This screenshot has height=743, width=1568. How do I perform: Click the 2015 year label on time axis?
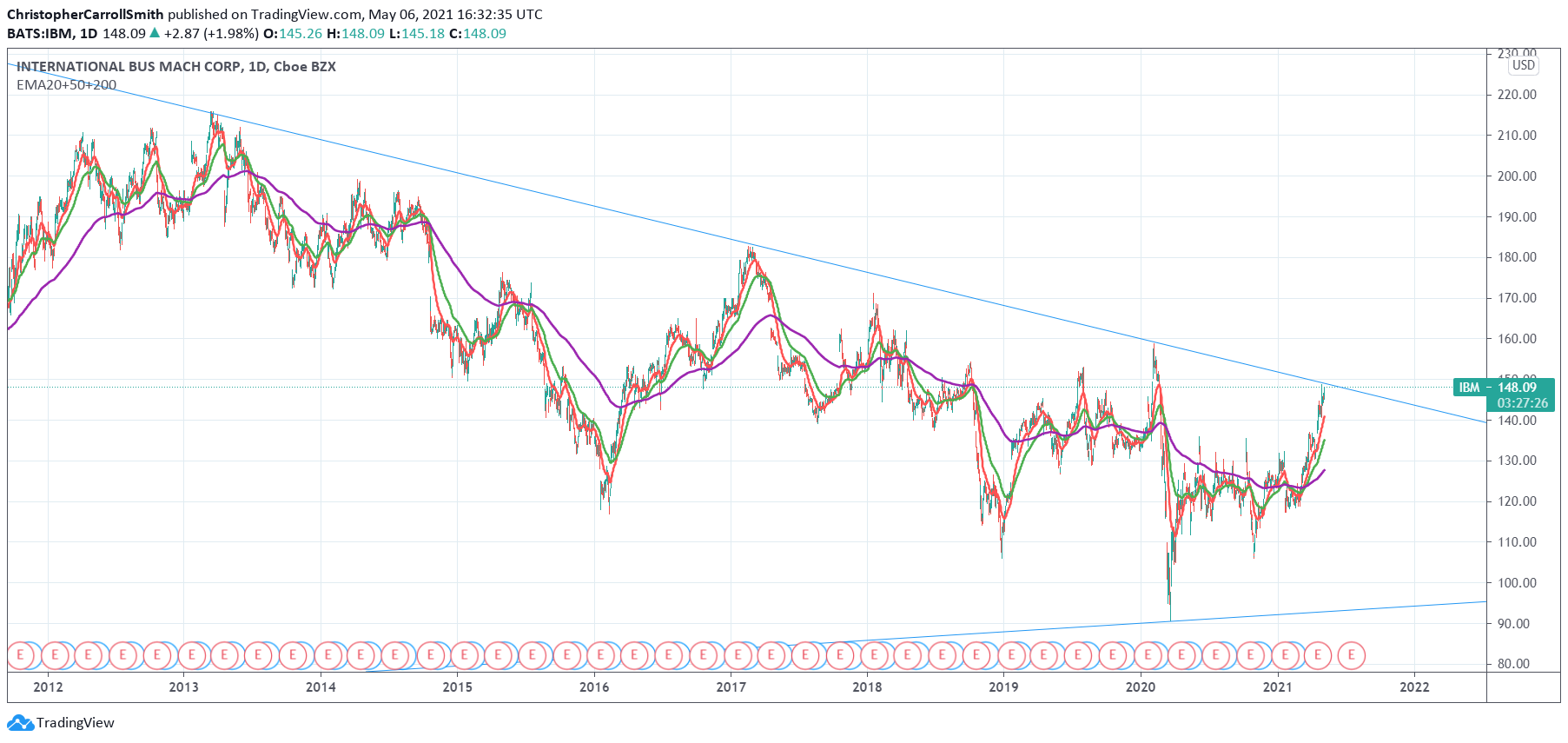point(458,687)
